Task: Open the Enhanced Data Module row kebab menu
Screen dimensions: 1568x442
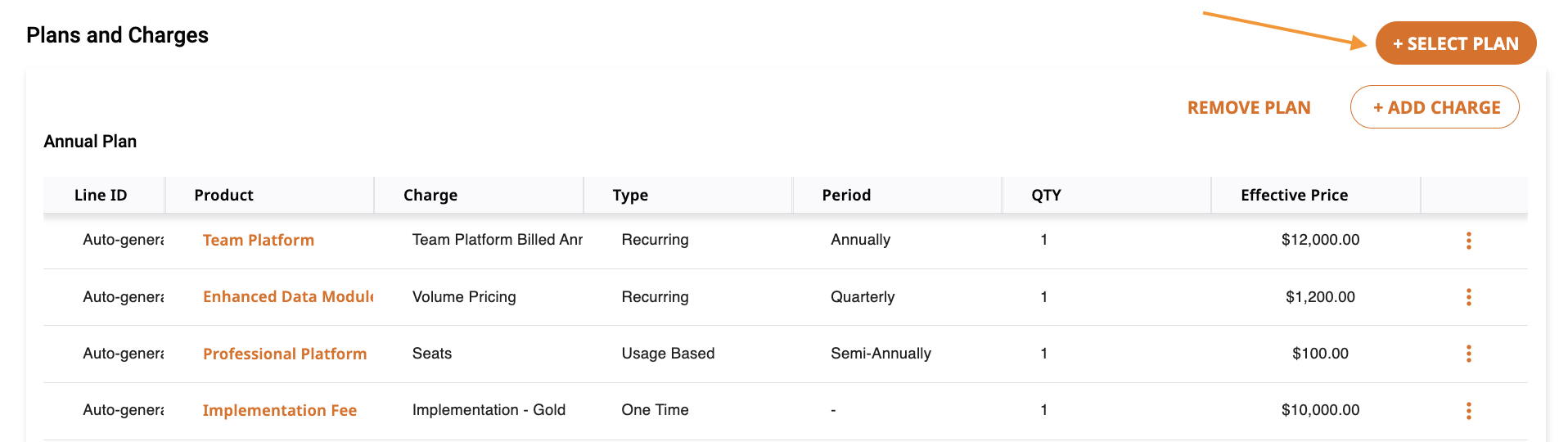Action: [x=1468, y=297]
